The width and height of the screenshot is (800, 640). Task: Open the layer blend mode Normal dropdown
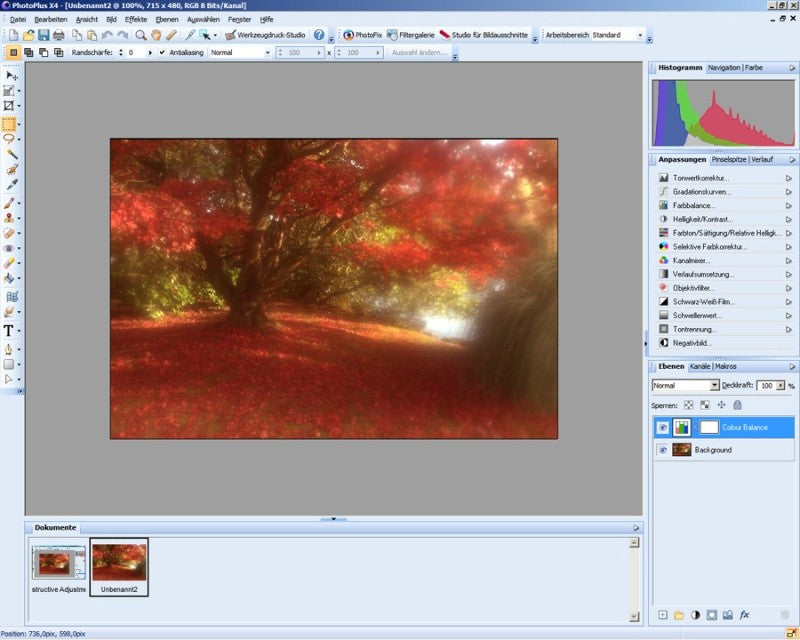(714, 385)
